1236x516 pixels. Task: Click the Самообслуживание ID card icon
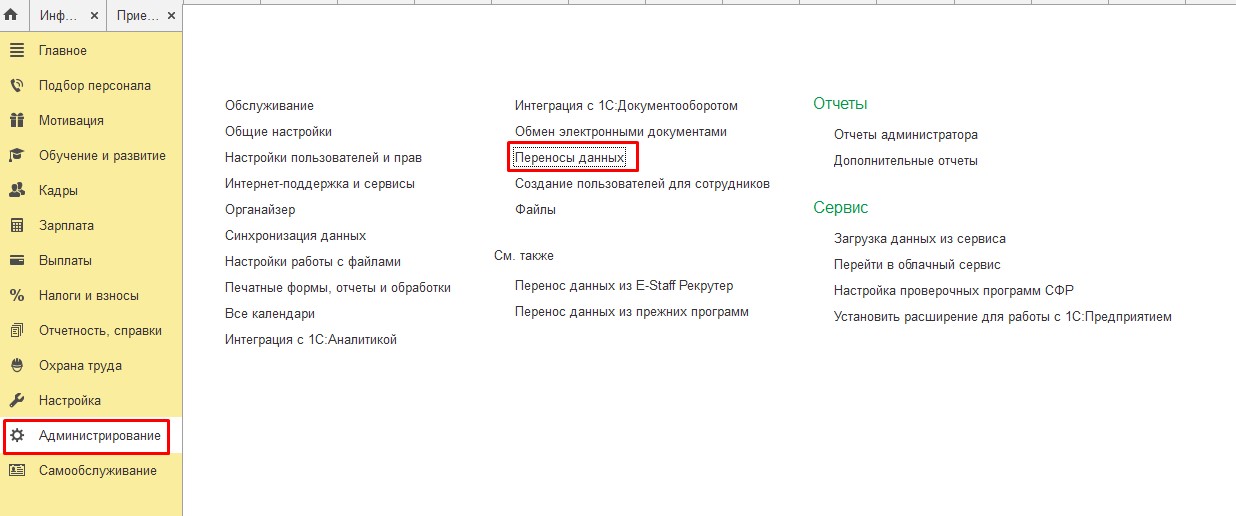pos(17,471)
